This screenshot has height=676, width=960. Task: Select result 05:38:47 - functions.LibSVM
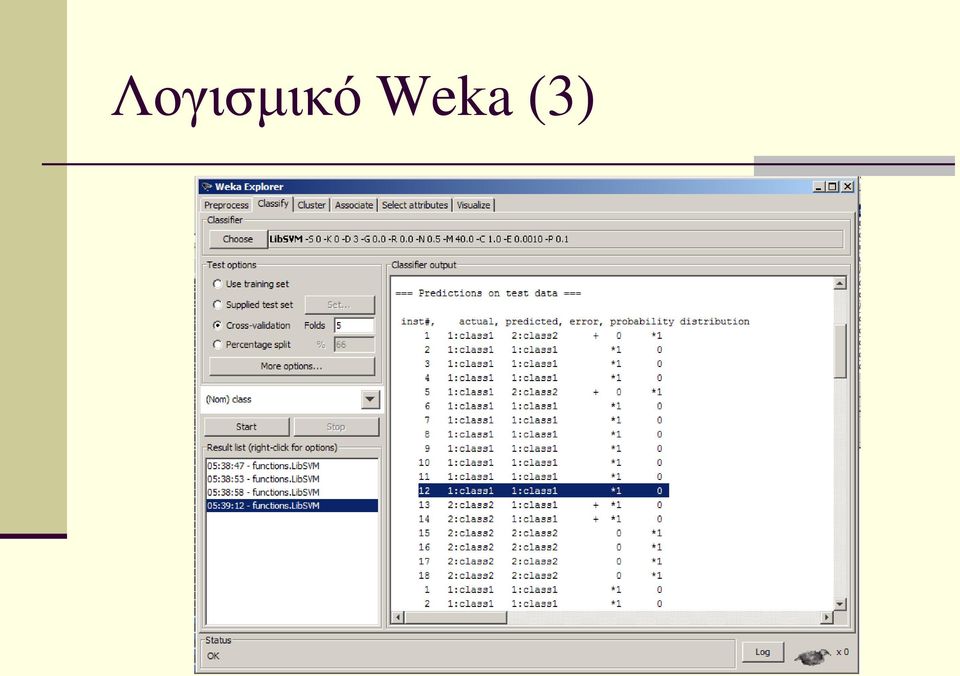[x=292, y=466]
